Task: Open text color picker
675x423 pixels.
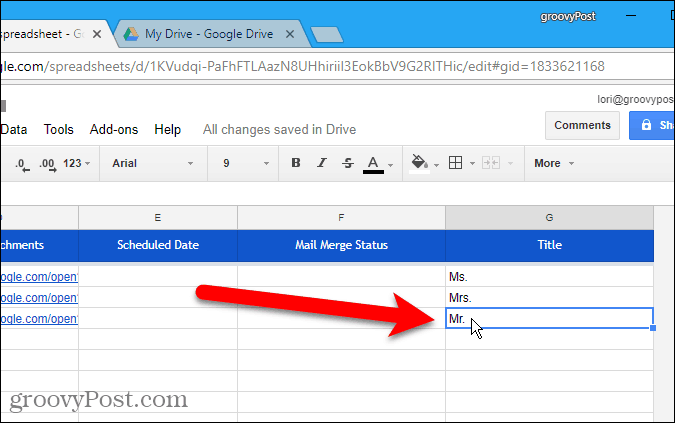Action: [373, 164]
